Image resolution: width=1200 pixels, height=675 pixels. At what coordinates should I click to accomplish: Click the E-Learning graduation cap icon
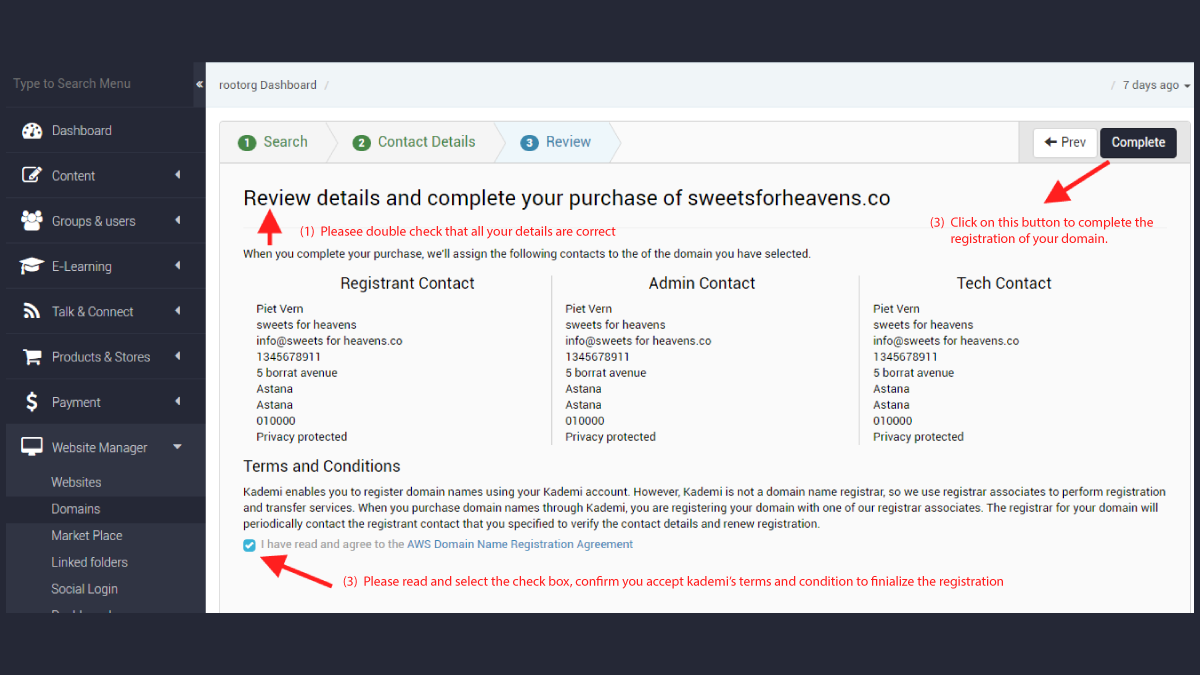(x=32, y=266)
